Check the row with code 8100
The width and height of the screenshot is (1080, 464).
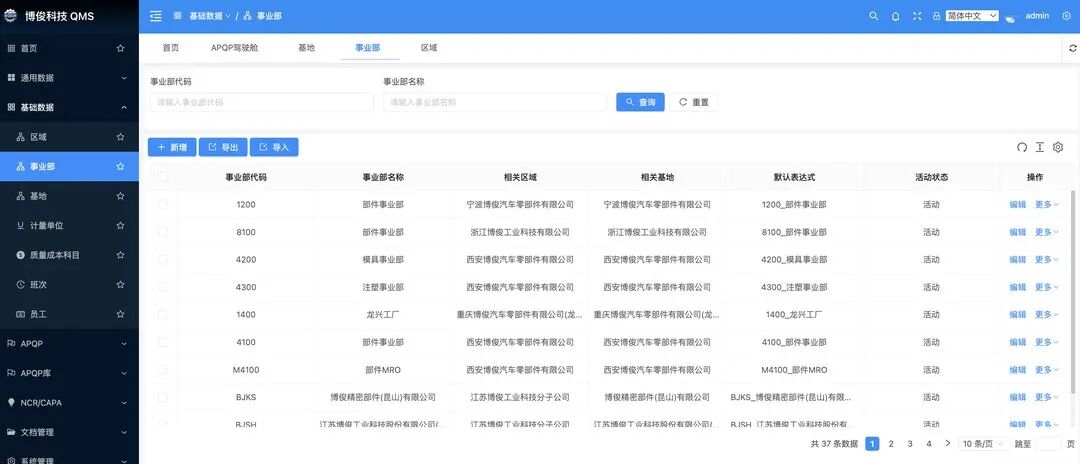[163, 232]
